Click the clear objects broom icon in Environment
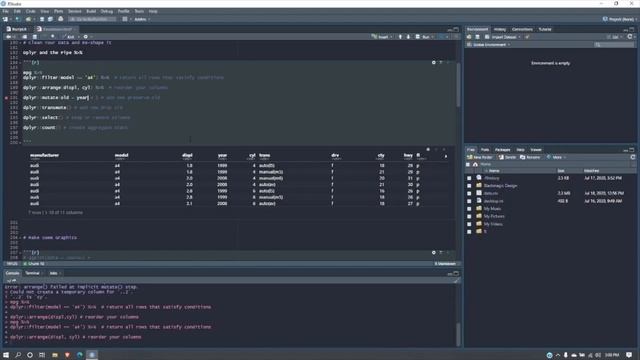Image resolution: width=640 pixels, height=360 pixels. click(527, 37)
